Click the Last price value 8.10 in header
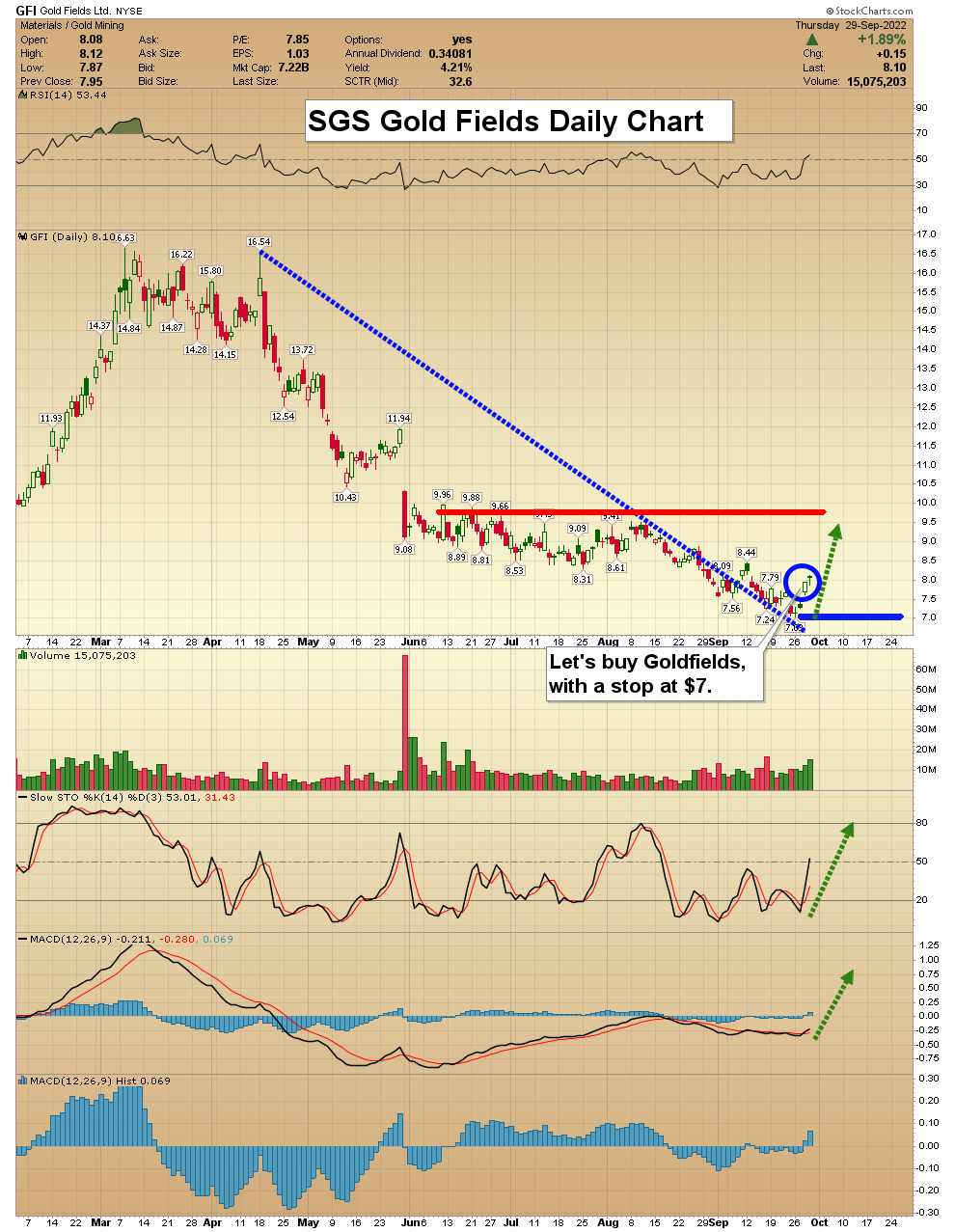Screen dimensions: 955x1232 [x=894, y=68]
